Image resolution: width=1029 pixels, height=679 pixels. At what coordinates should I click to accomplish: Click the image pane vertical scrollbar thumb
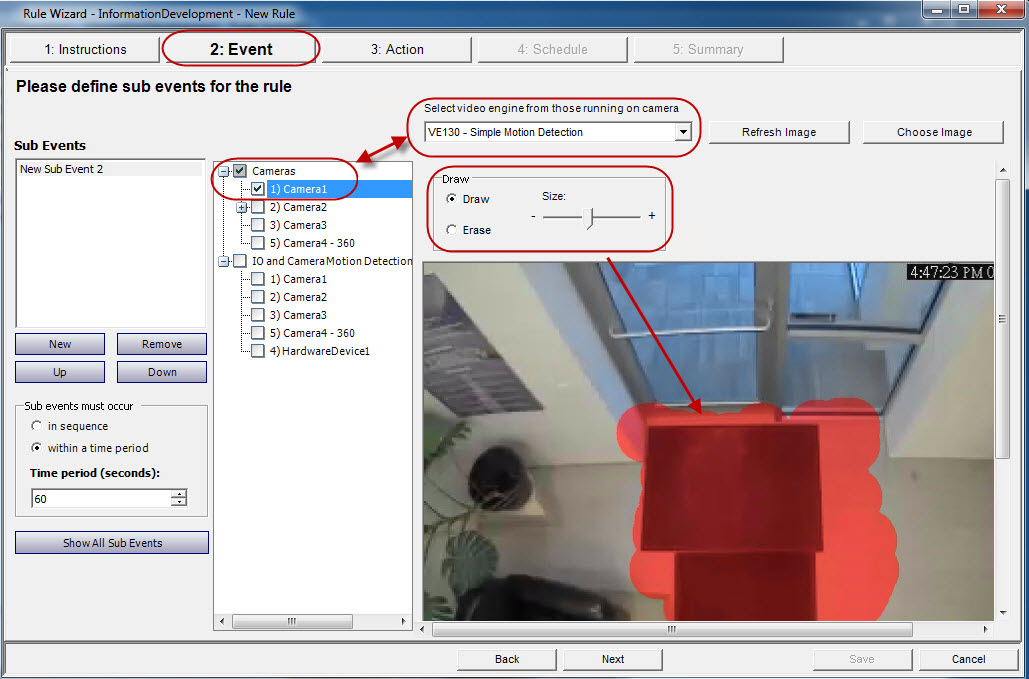pos(1002,319)
